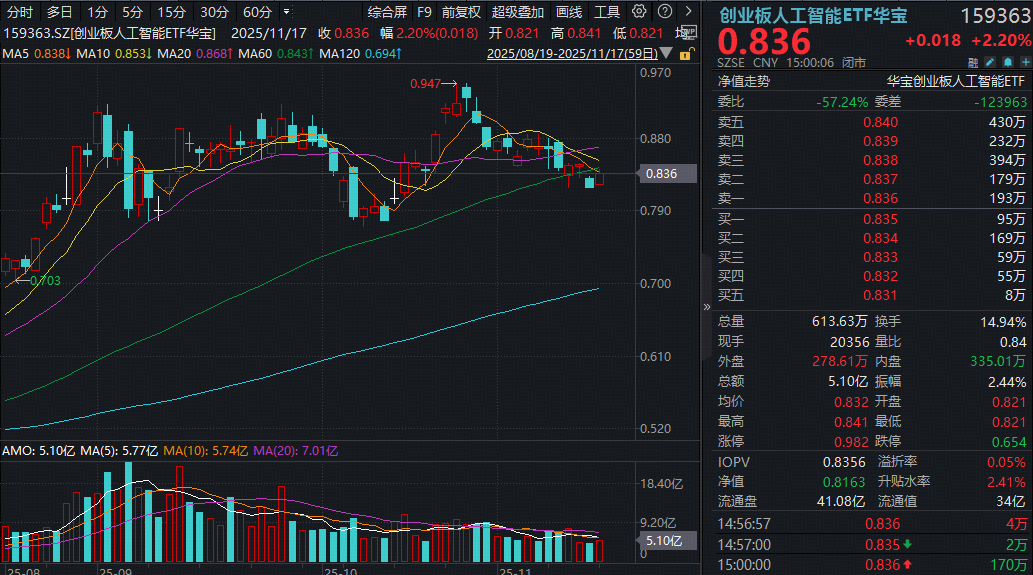The height and width of the screenshot is (575, 1033).
Task: Open the 前复权 adjustment selector
Action: click(461, 12)
